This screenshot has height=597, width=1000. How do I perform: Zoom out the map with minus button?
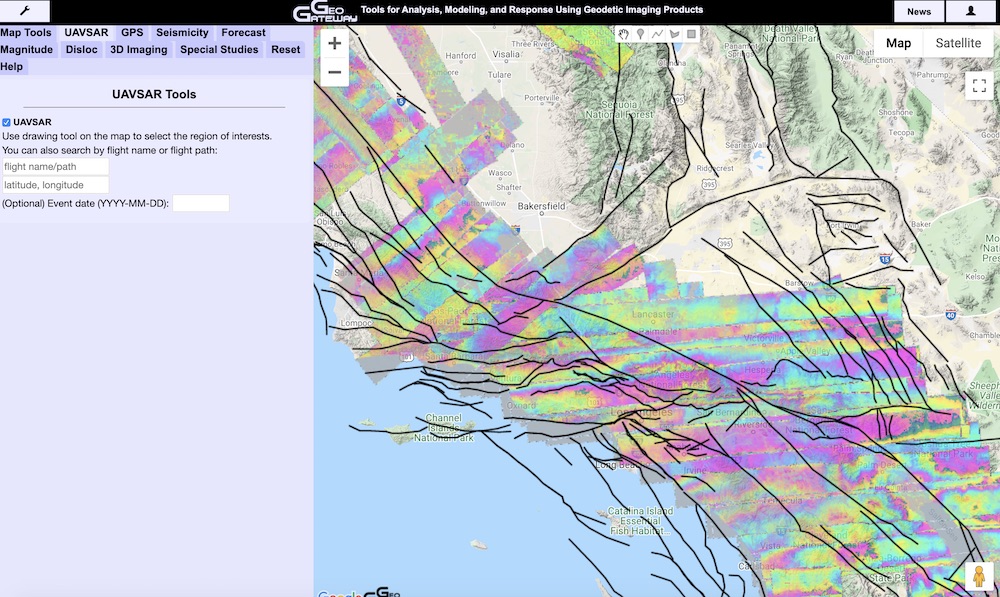click(x=335, y=72)
